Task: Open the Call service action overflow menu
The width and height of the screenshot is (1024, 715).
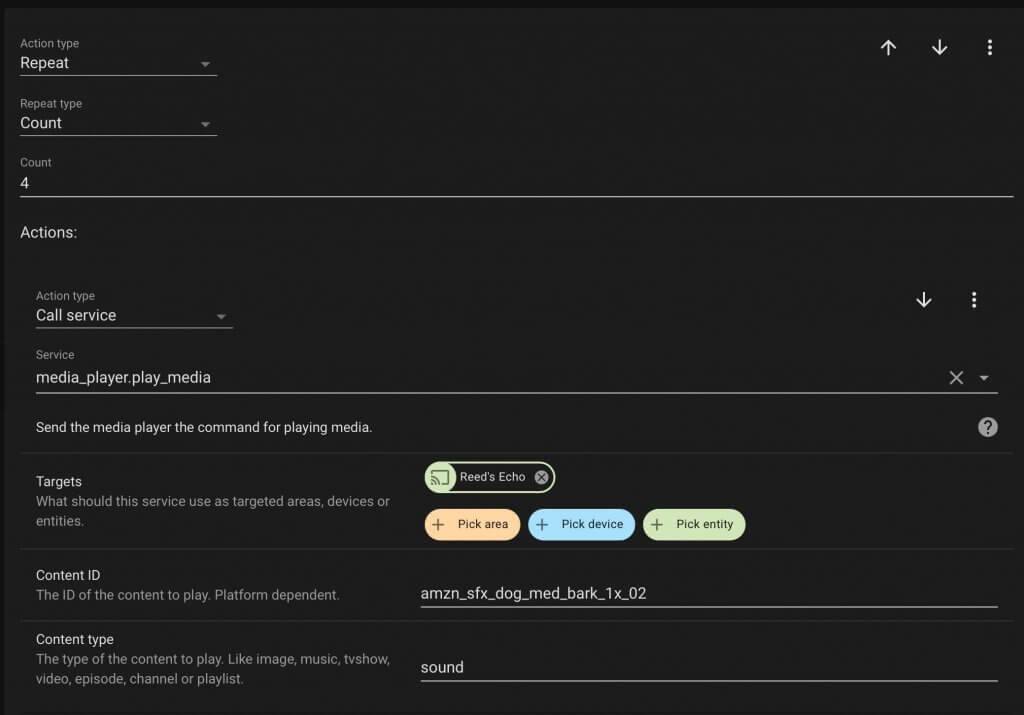Action: (x=974, y=300)
